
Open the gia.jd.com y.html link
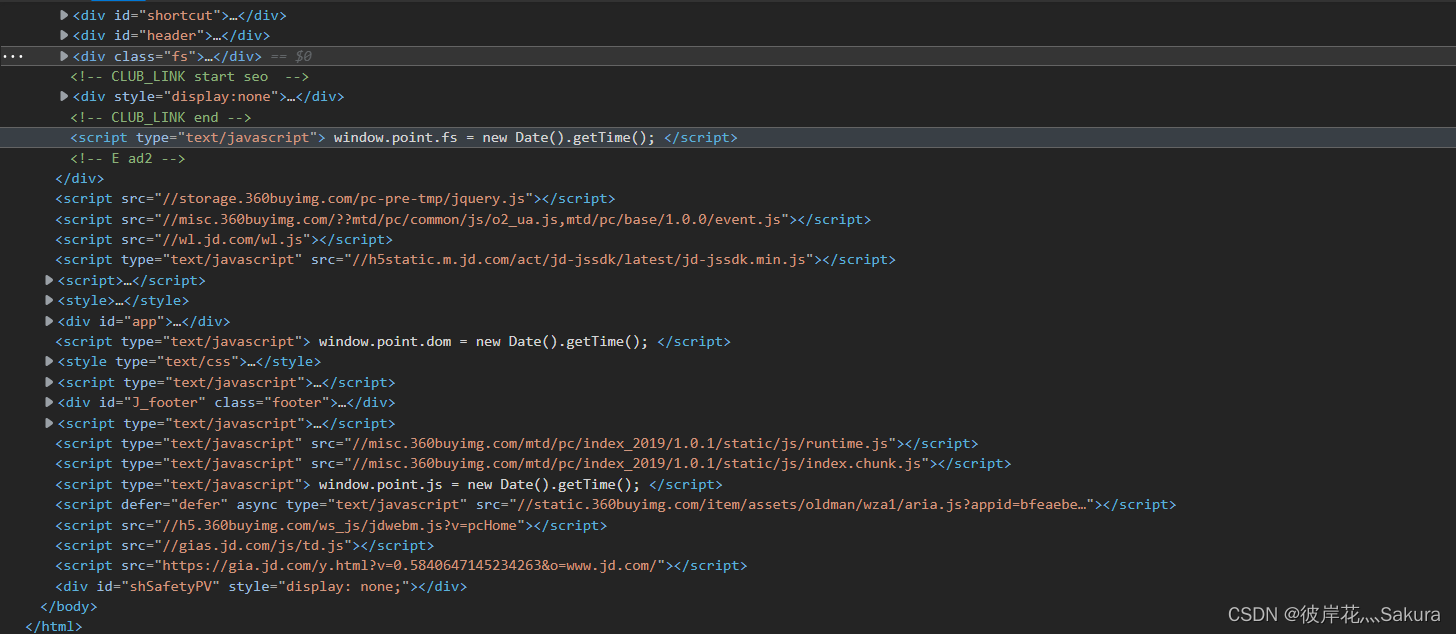point(414,566)
